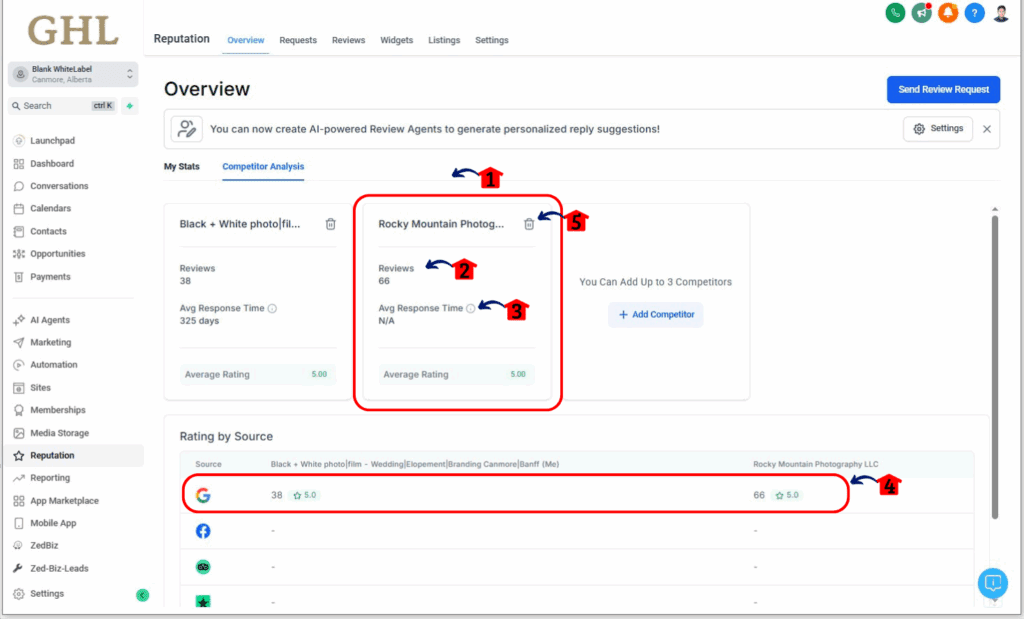Click the 38 Google reviews value

tap(276, 495)
